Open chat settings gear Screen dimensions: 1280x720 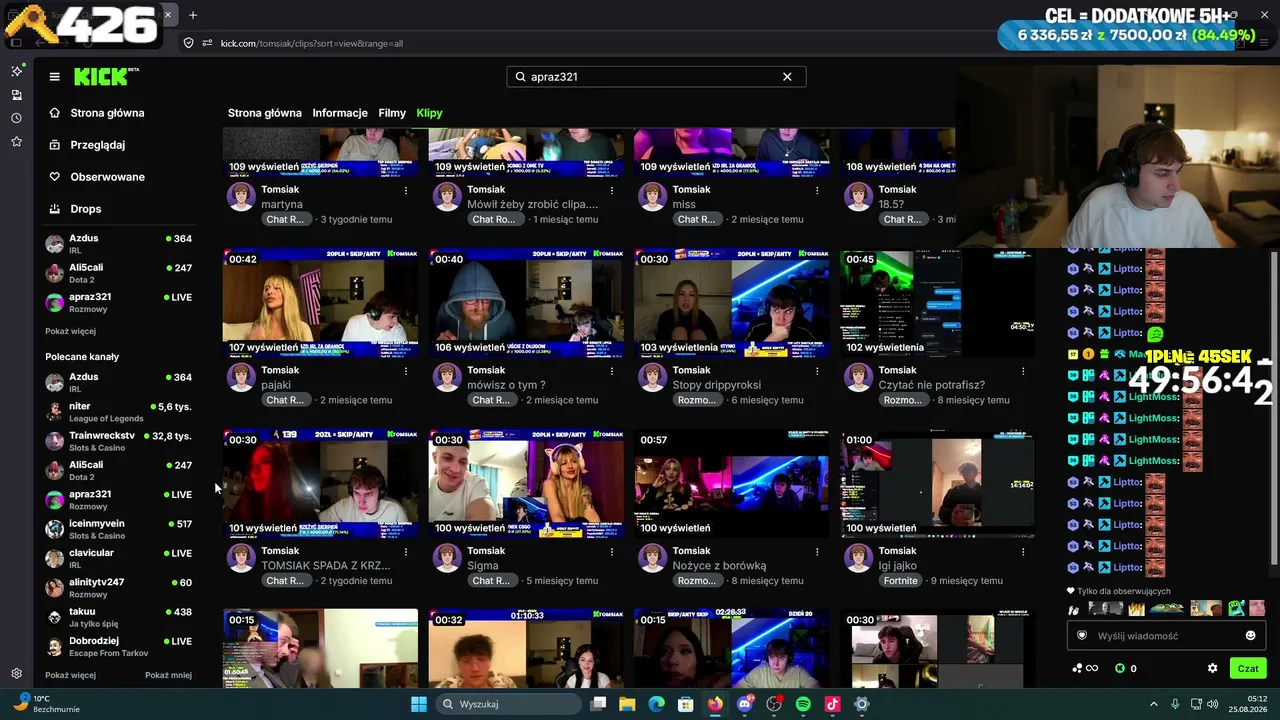(x=1212, y=668)
